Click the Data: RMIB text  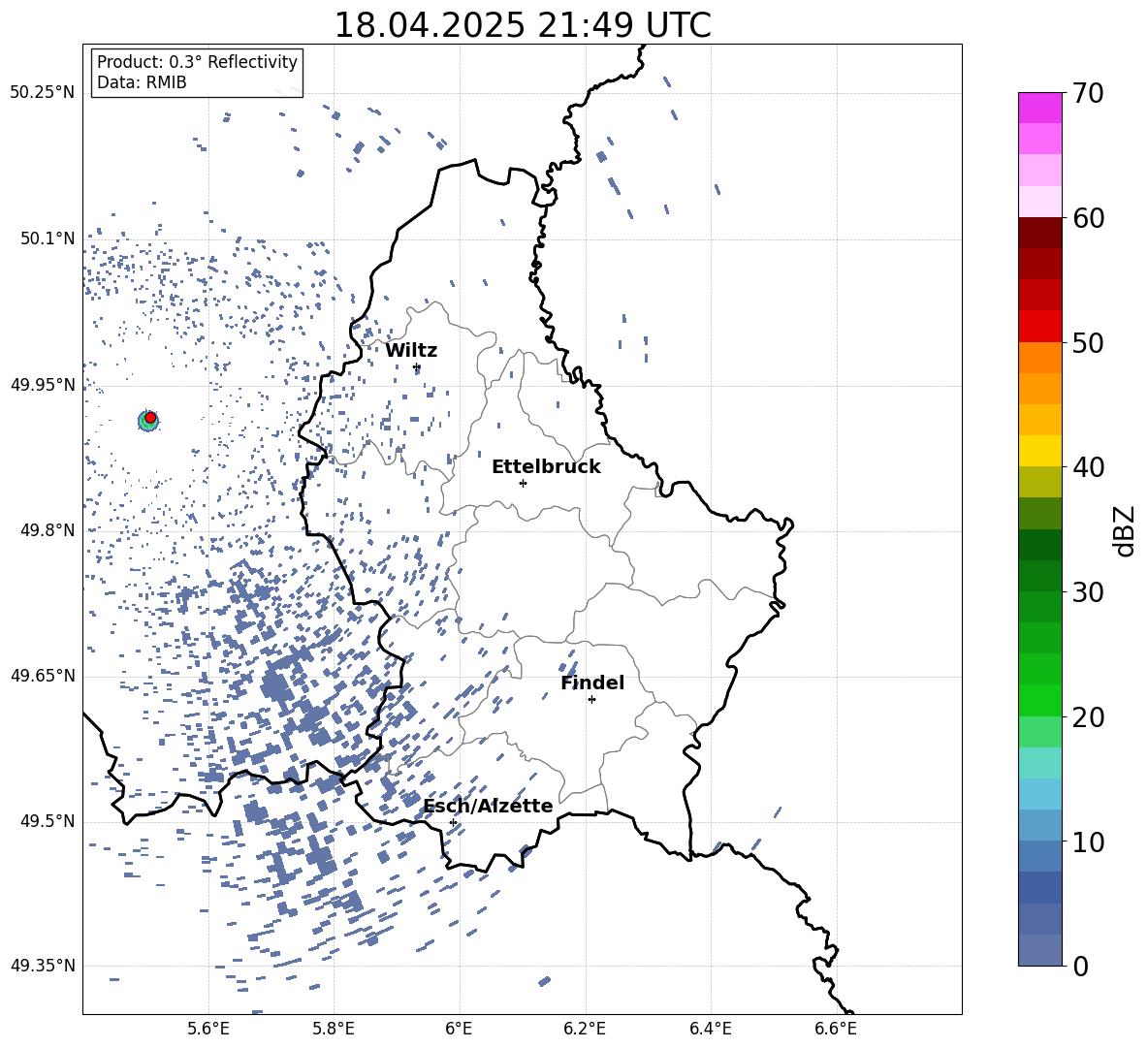coord(142,82)
